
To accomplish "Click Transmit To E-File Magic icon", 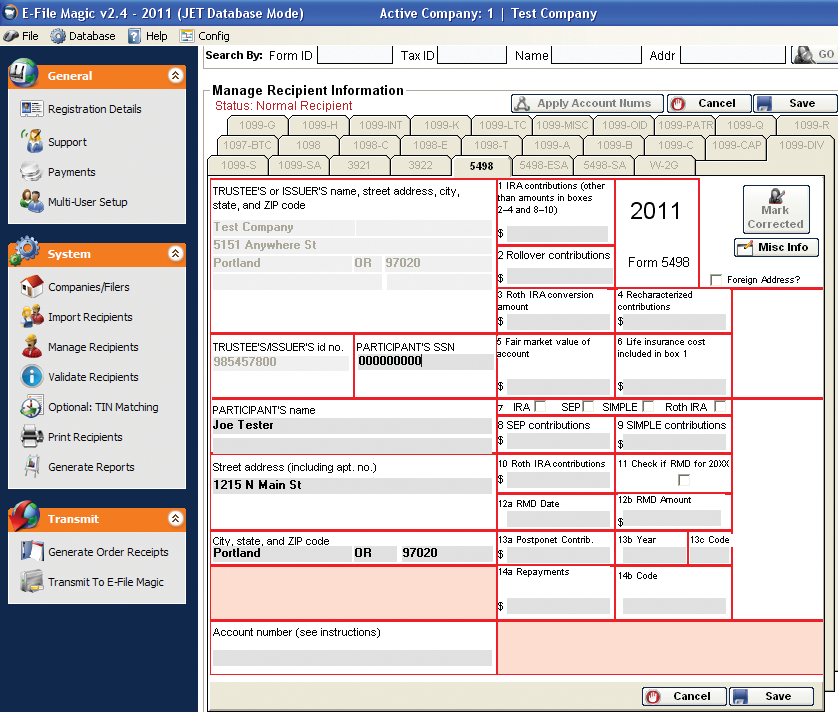I will [x=31, y=582].
